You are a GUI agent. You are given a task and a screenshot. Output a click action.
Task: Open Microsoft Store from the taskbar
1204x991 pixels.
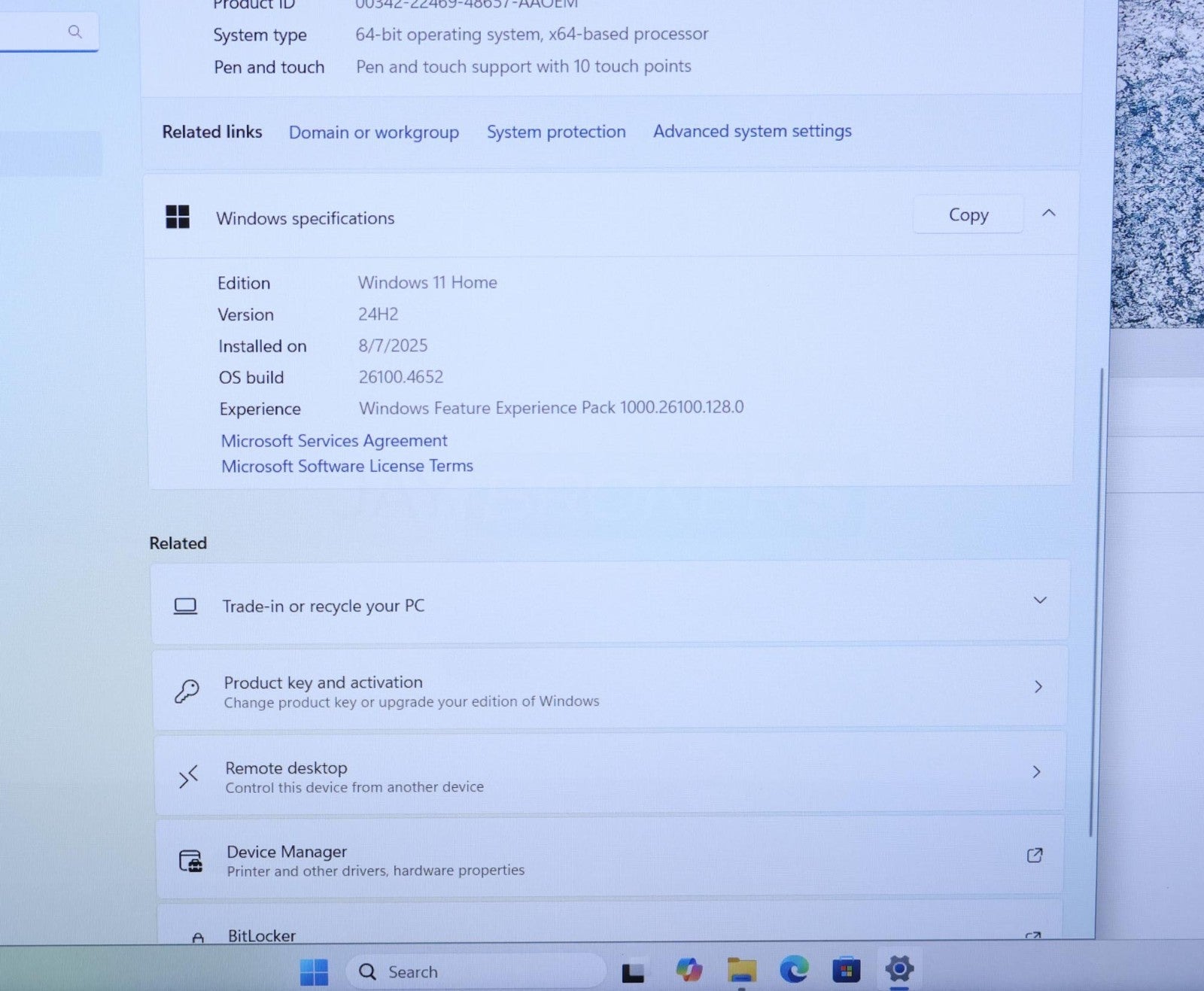coord(846,970)
